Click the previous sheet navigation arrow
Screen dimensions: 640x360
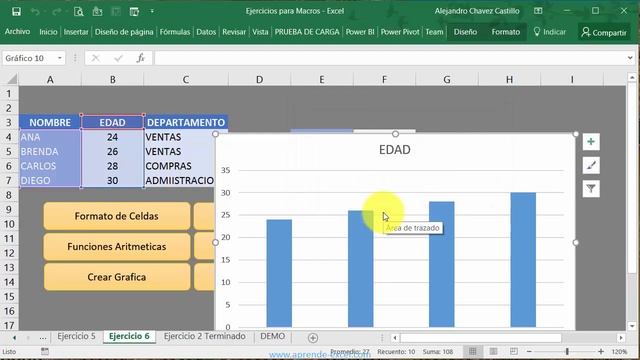click(14, 338)
